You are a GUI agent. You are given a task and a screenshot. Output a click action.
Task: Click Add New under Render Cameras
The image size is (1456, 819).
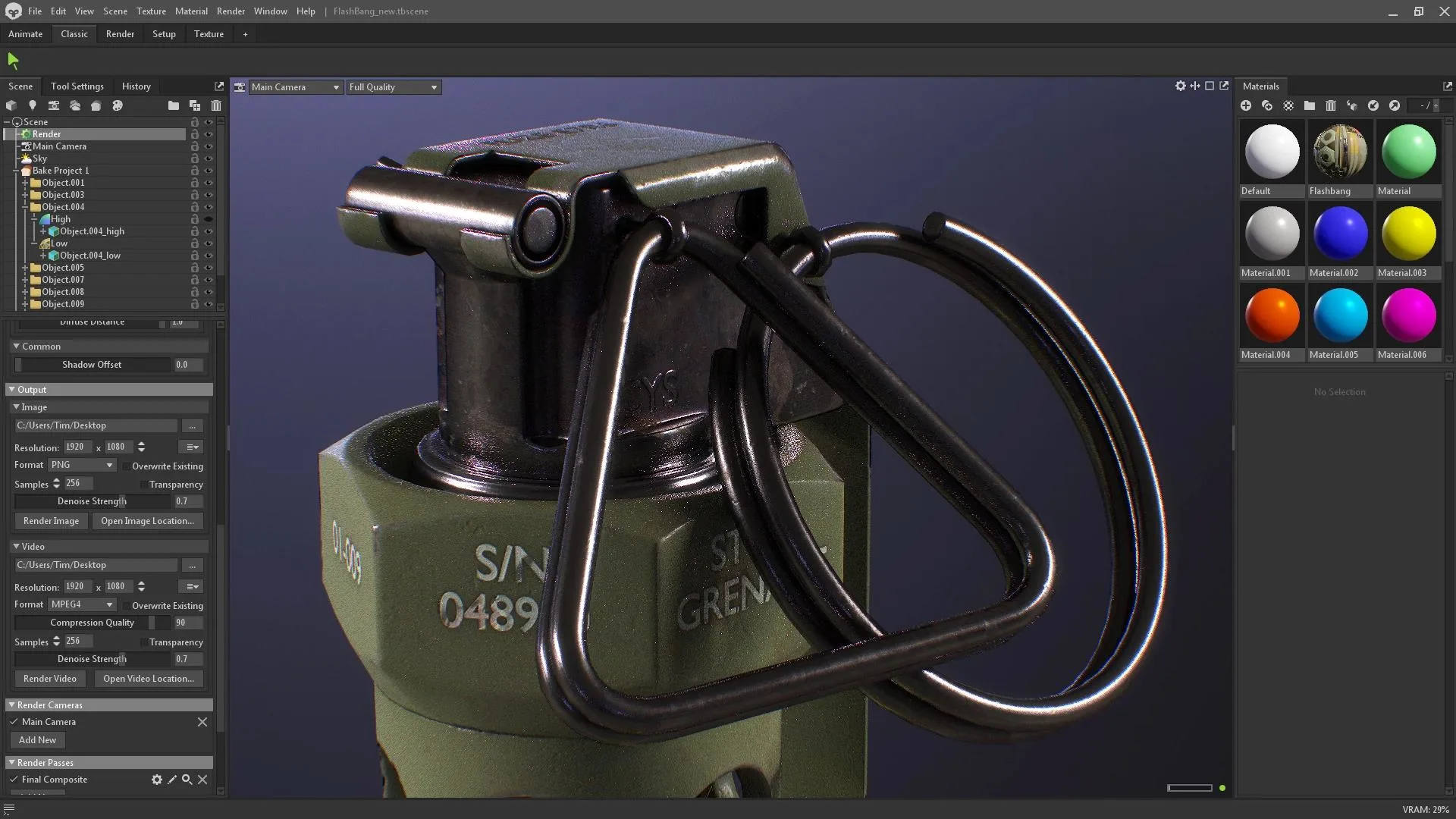point(36,739)
